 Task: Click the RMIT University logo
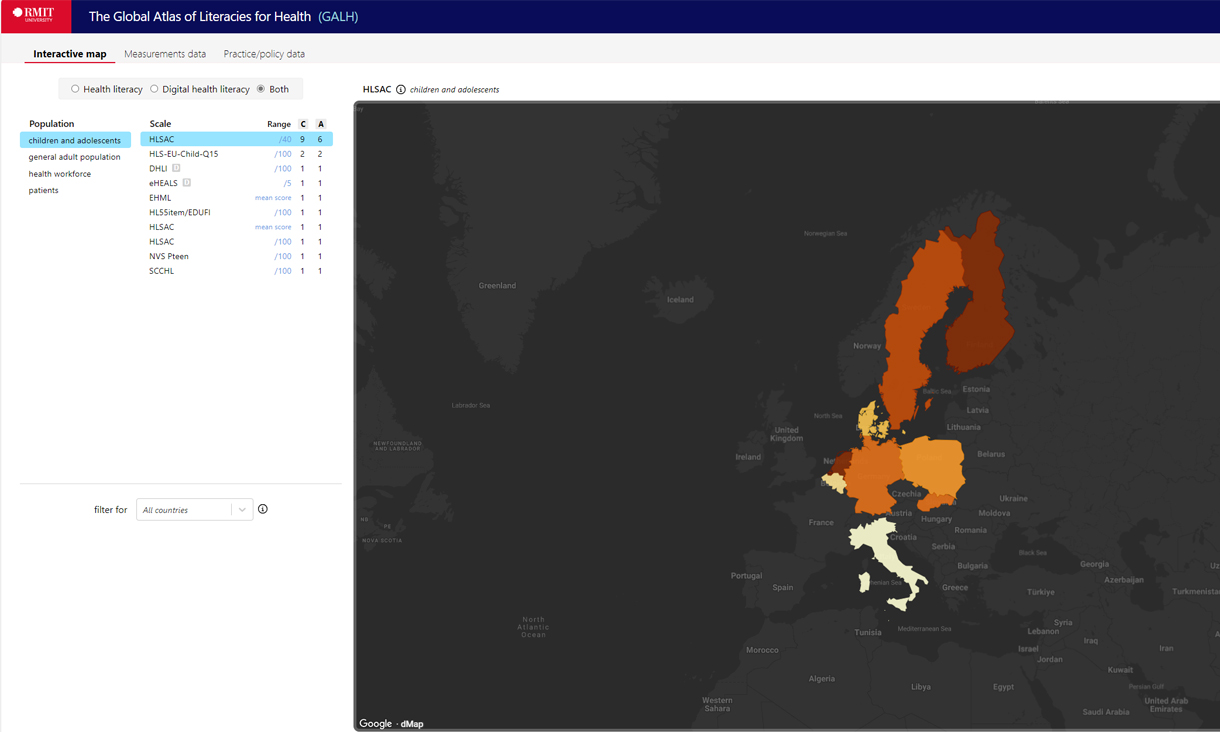(36, 16)
